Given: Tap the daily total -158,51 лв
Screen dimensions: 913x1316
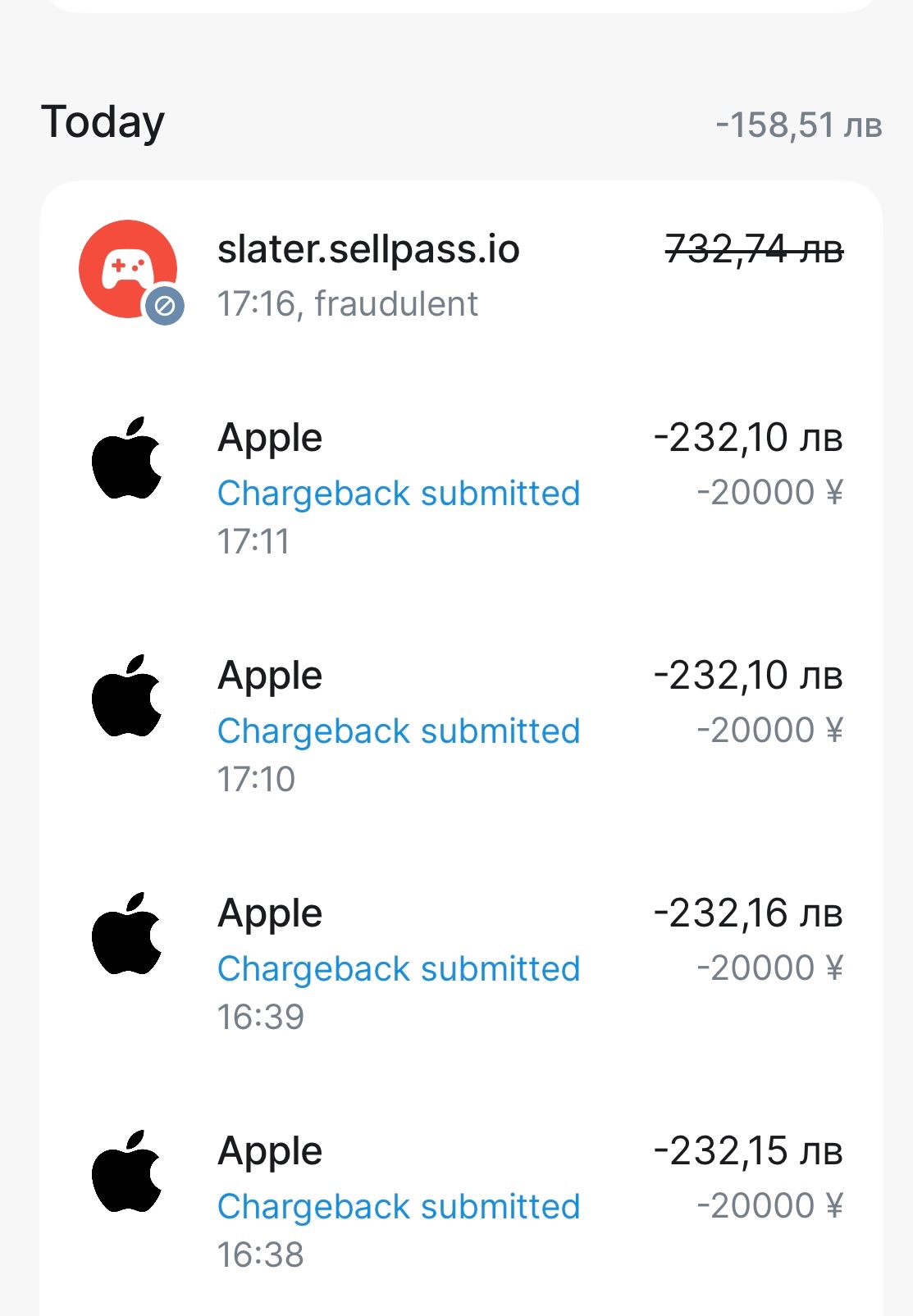Looking at the screenshot, I should point(798,125).
